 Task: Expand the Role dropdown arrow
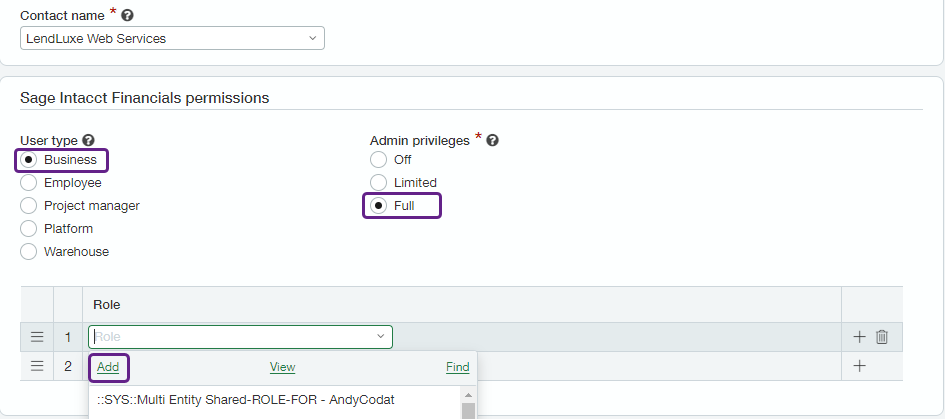tap(380, 337)
